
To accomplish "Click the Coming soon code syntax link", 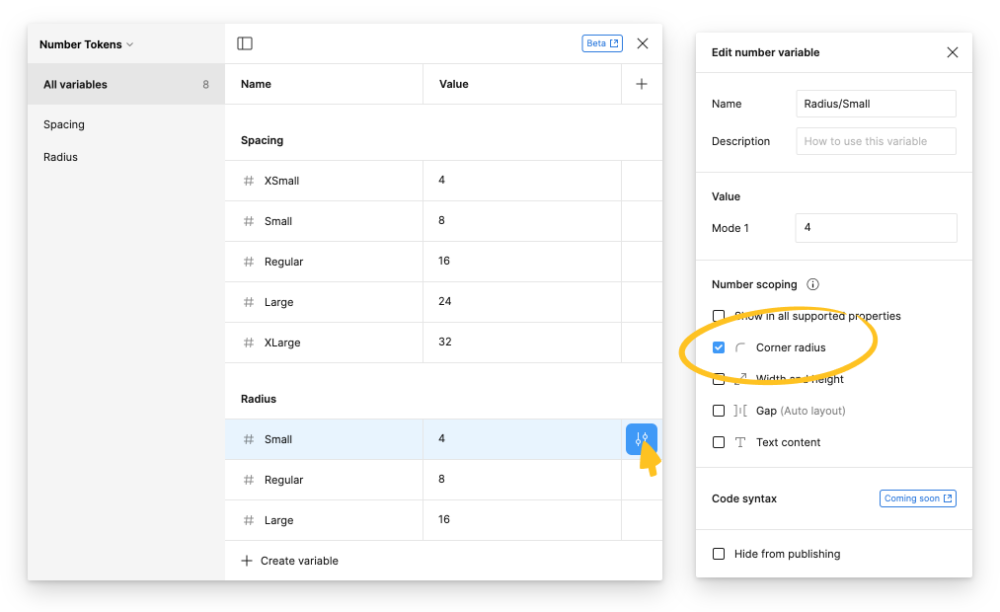I will click(917, 498).
